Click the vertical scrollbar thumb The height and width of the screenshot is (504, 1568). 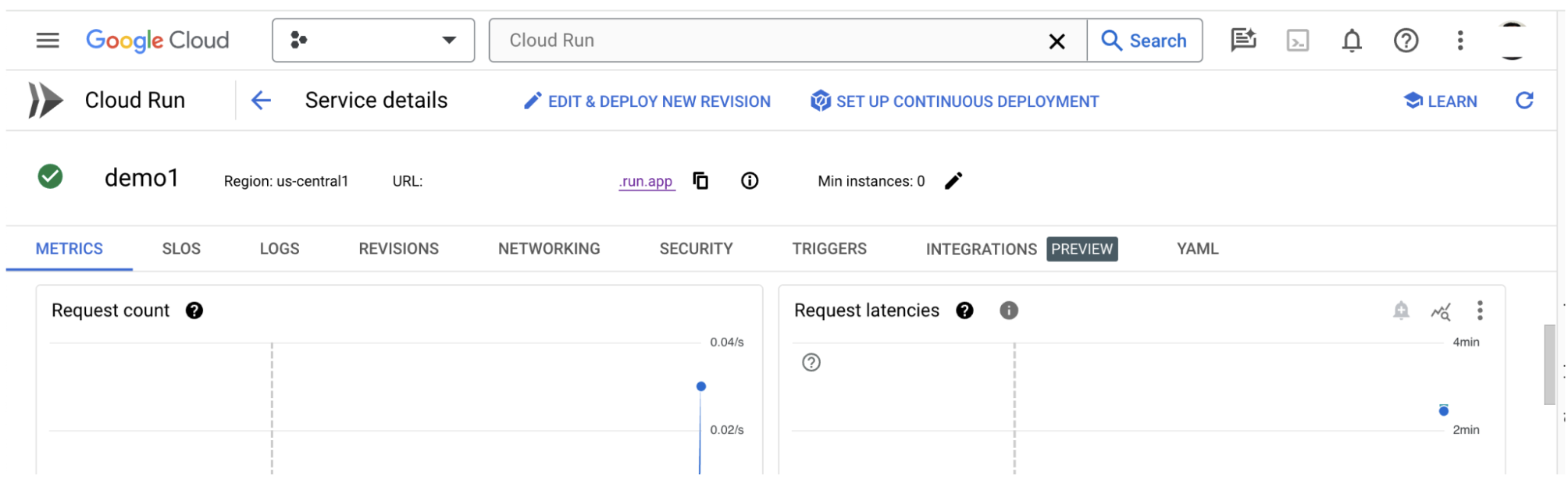click(x=1549, y=364)
